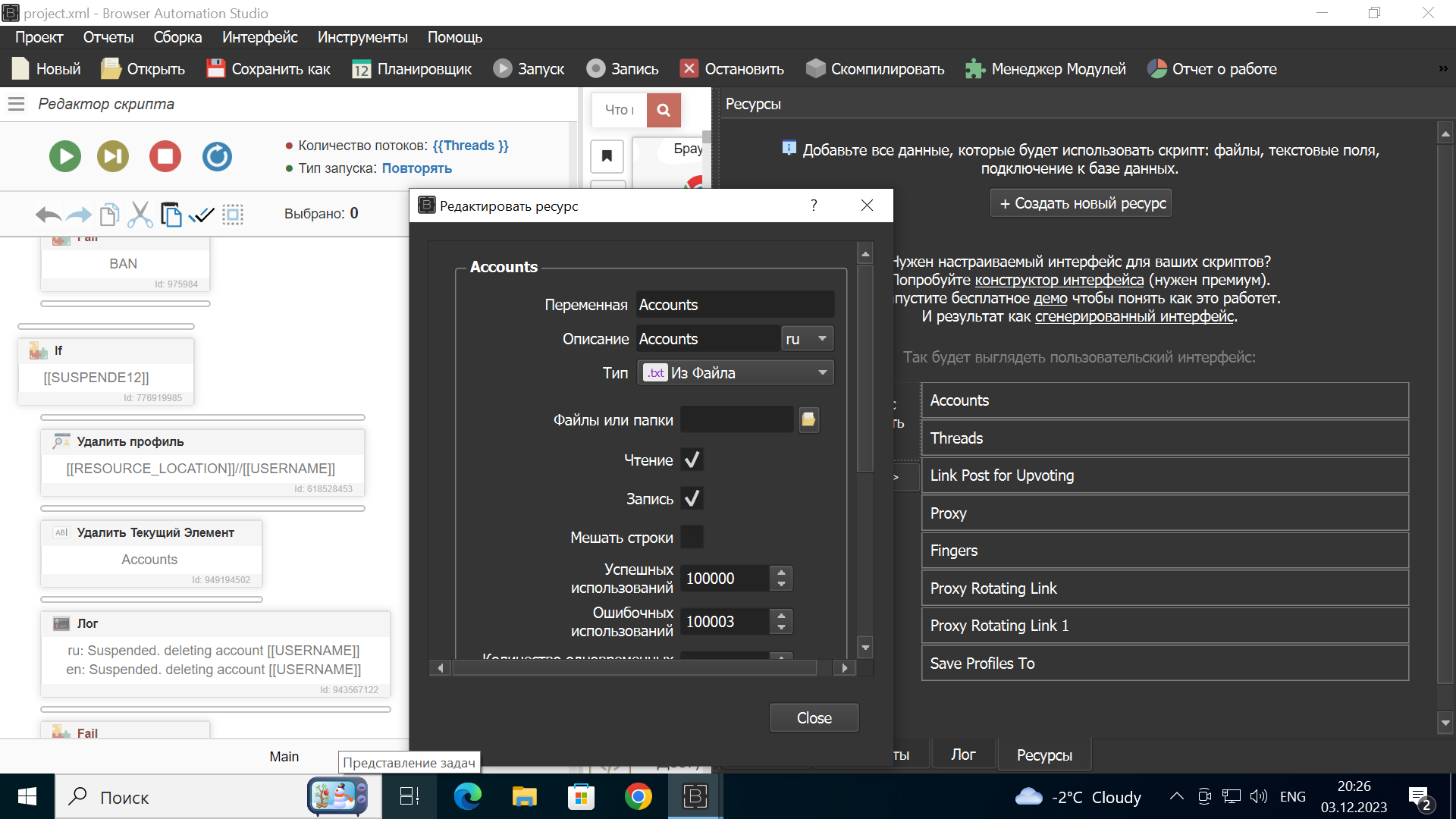Screen dimensions: 1456x819
Task: Open the ru language dropdown
Action: [x=807, y=339]
